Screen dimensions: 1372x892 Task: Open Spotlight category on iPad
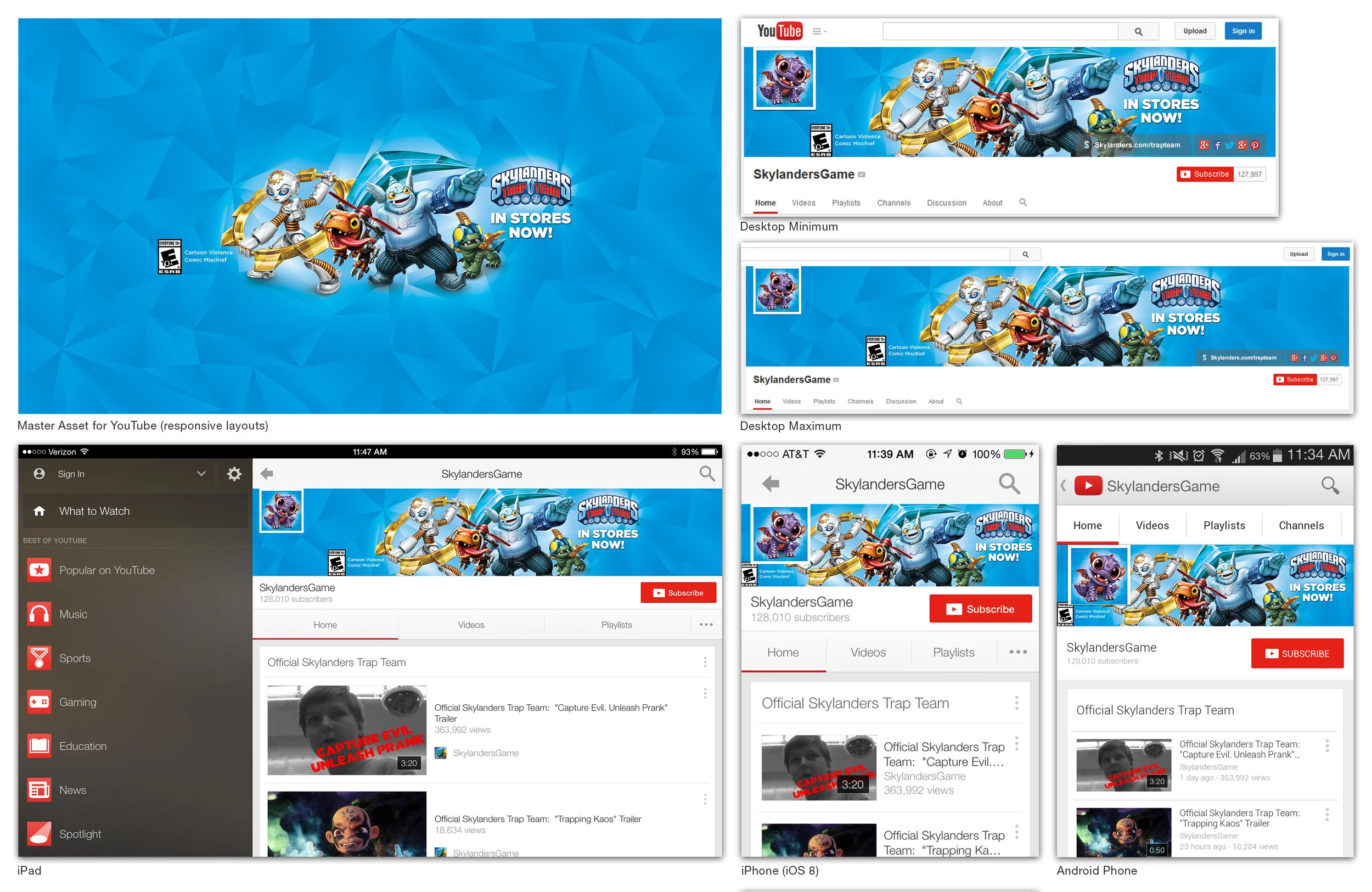point(135,834)
